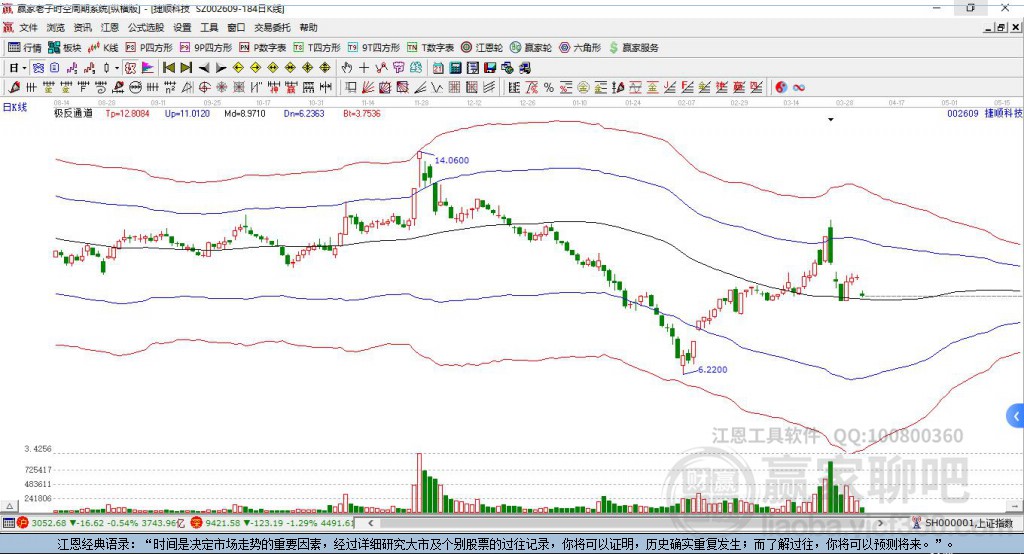Click the grid icon in status bar

(x=8, y=523)
